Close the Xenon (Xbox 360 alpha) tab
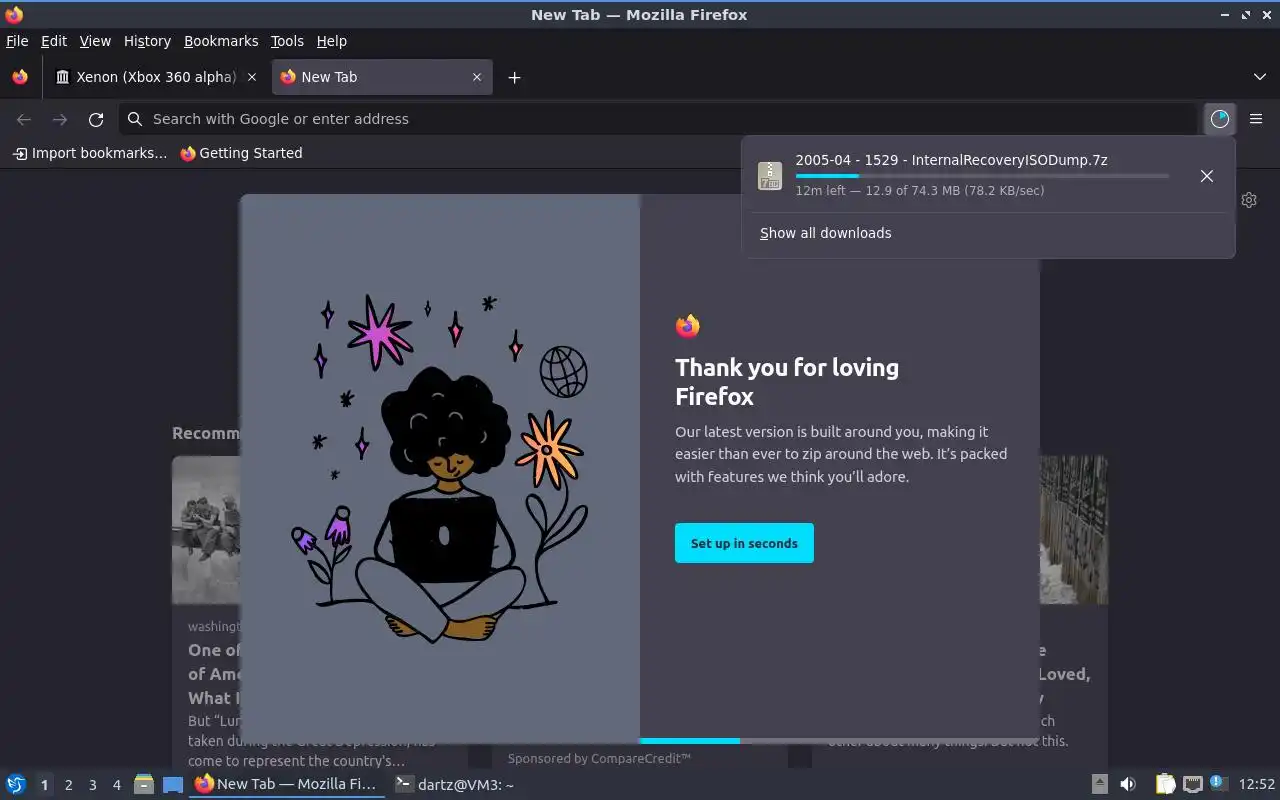The height and width of the screenshot is (800, 1280). click(252, 77)
